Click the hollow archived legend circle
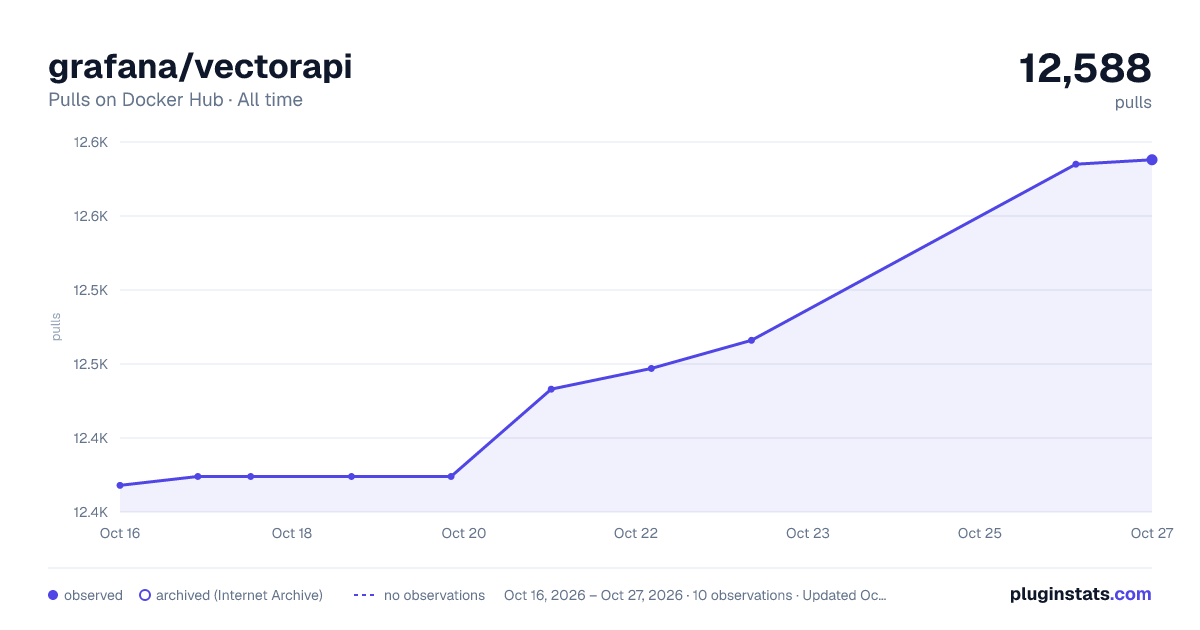Image resolution: width=1200 pixels, height=630 pixels. pyautogui.click(x=145, y=595)
